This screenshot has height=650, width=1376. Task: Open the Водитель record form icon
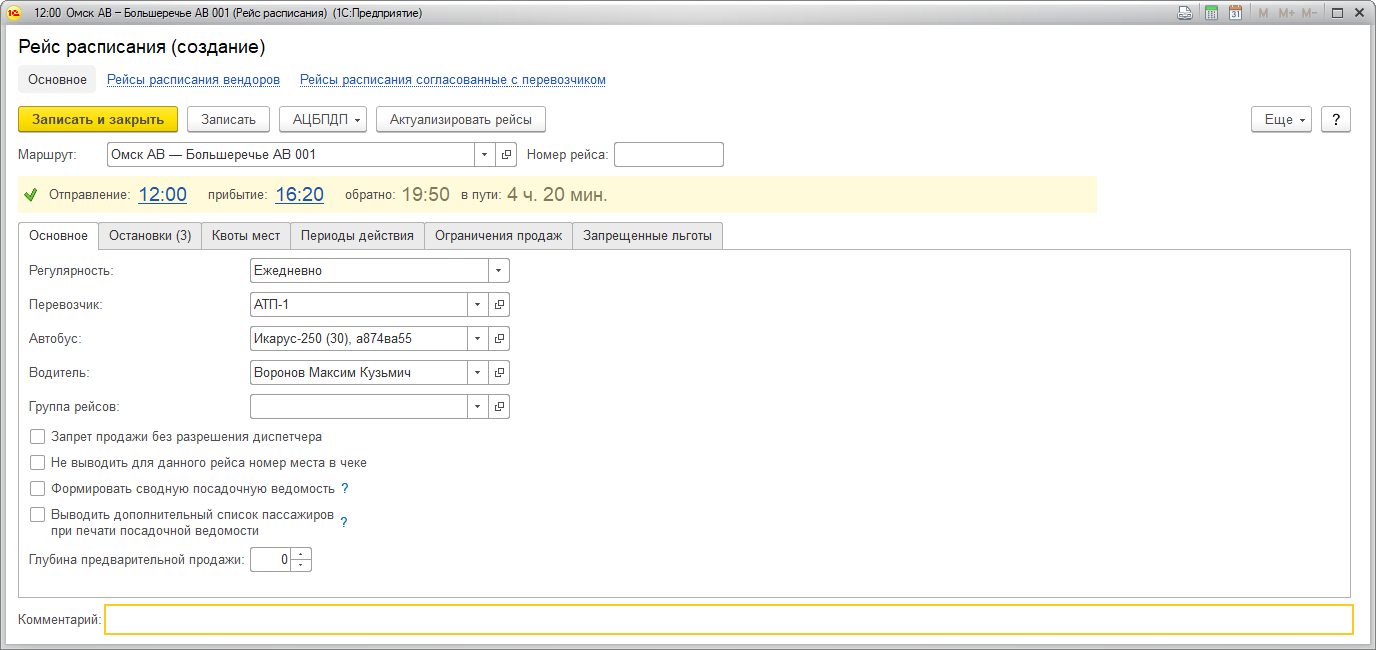(x=500, y=372)
